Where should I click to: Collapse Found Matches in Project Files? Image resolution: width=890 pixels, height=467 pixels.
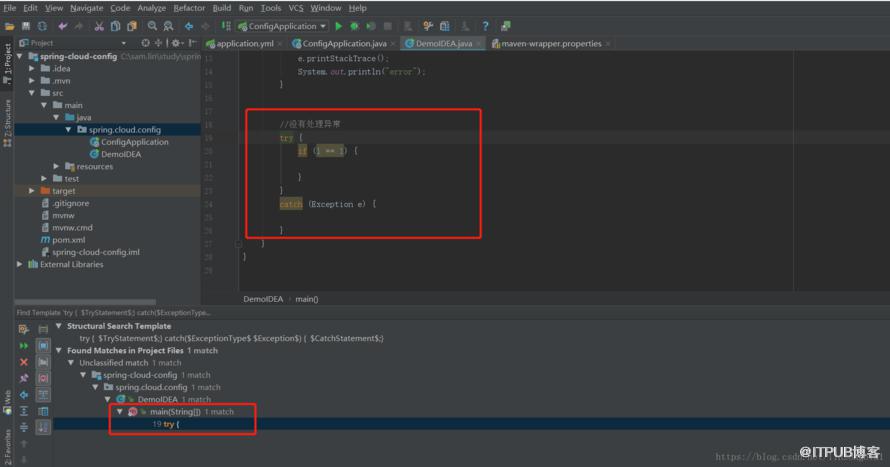[58, 351]
